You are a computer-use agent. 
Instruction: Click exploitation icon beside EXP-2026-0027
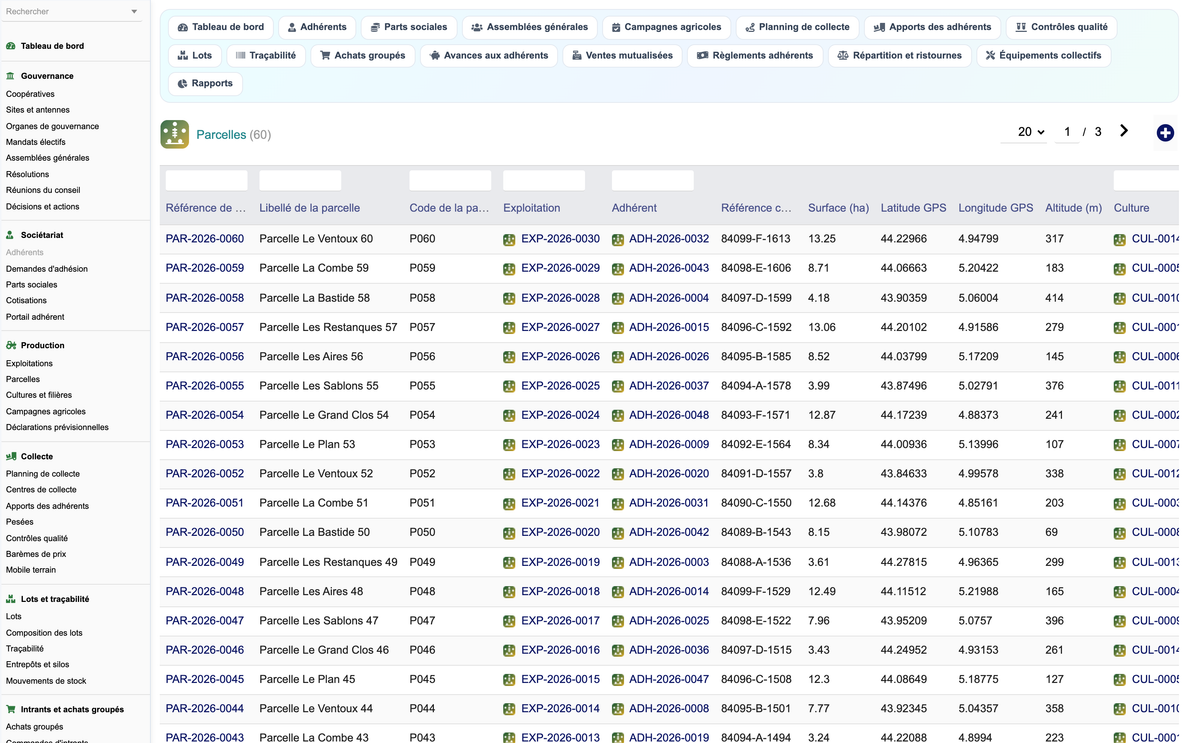[x=509, y=328]
